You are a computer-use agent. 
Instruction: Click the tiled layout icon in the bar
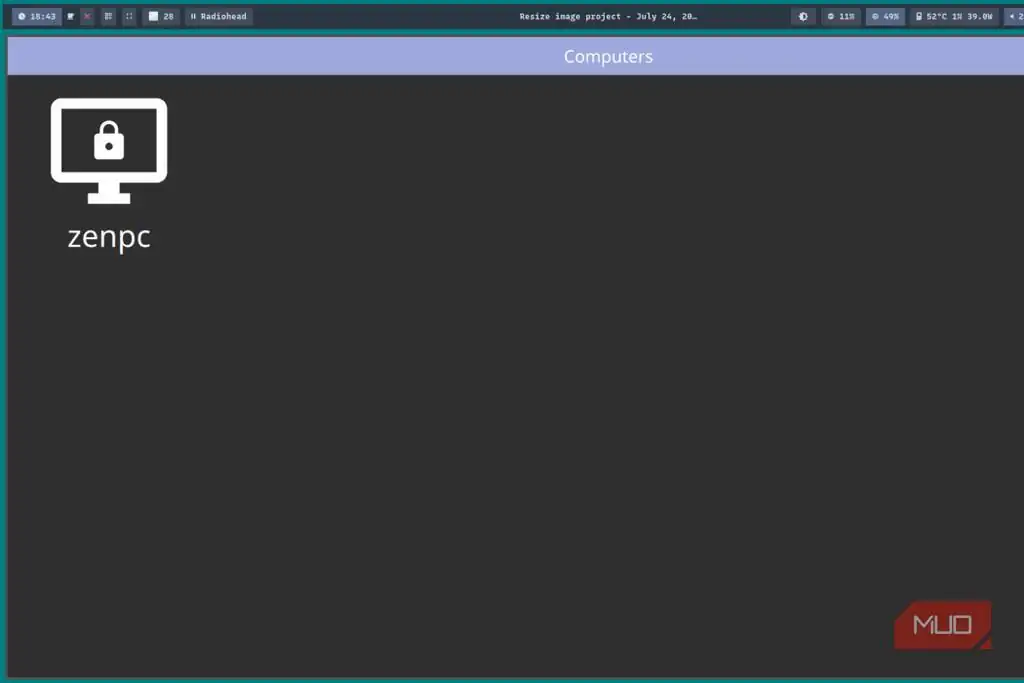coord(108,16)
